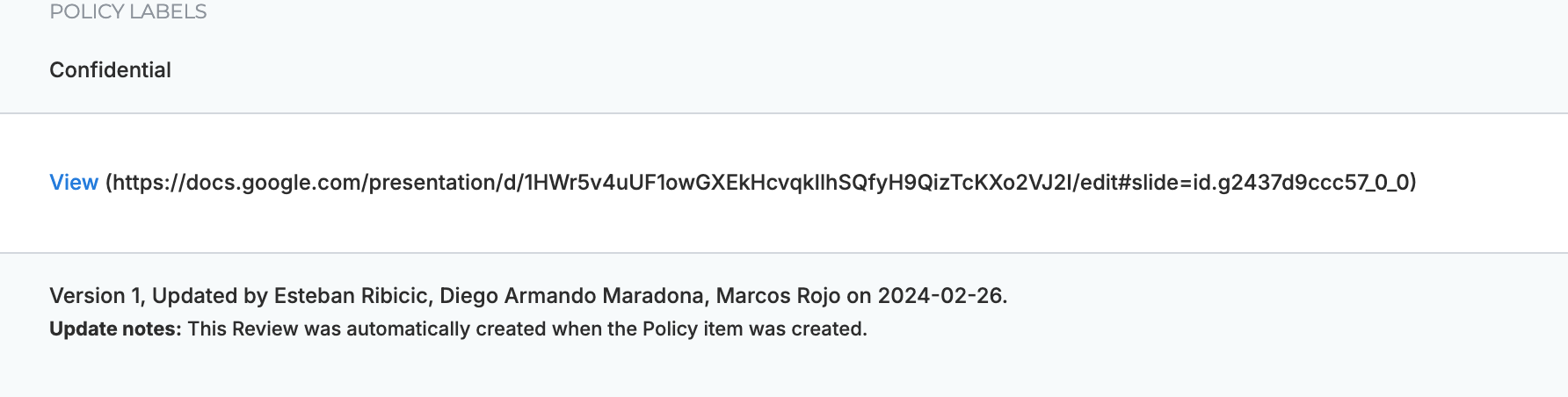This screenshot has height=397, width=1568.
Task: Click the bold 'Update notes:' label
Action: point(115,329)
